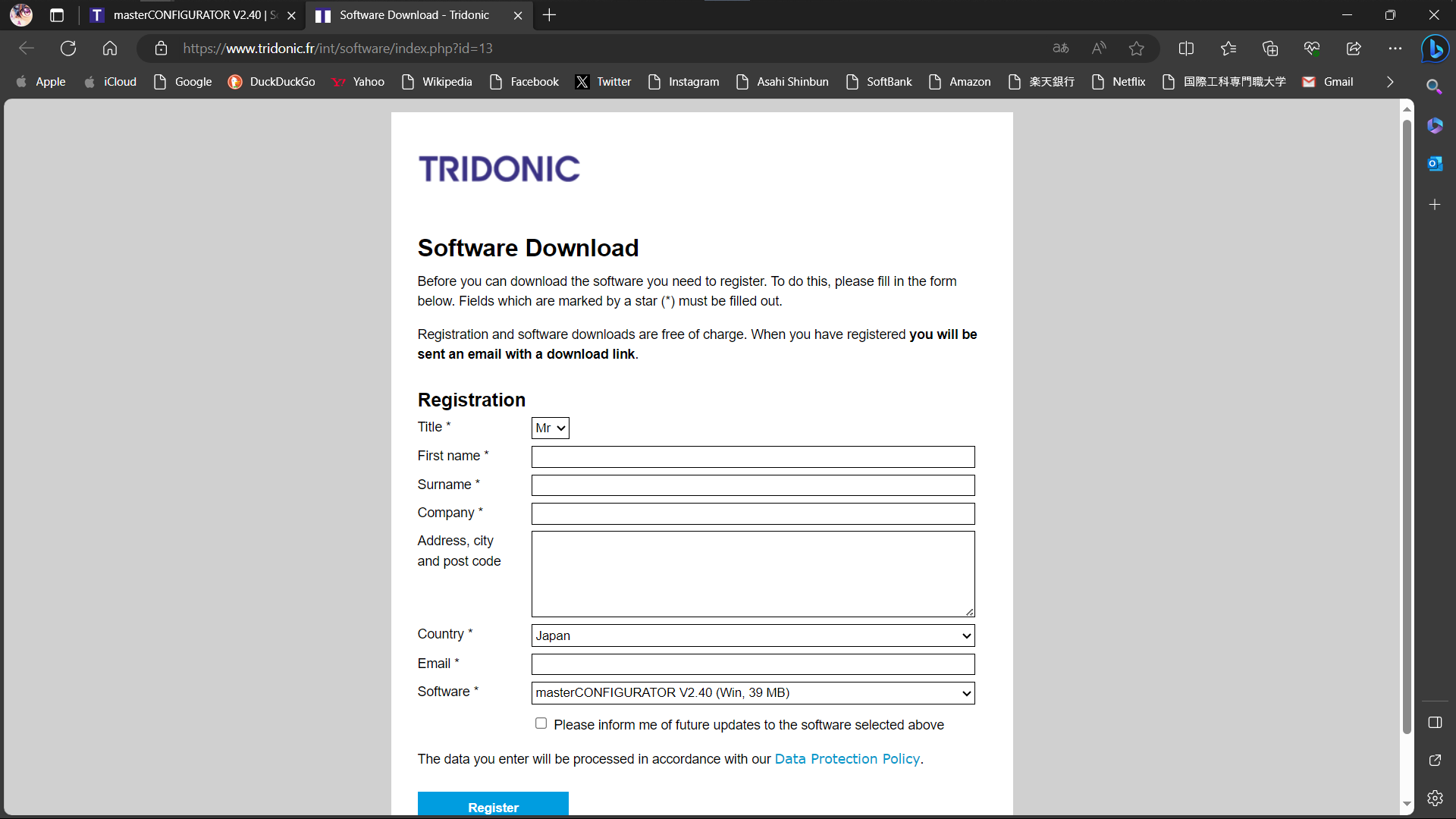Image resolution: width=1456 pixels, height=819 pixels.
Task: Expand the Title dropdown showing Mr
Action: click(550, 428)
